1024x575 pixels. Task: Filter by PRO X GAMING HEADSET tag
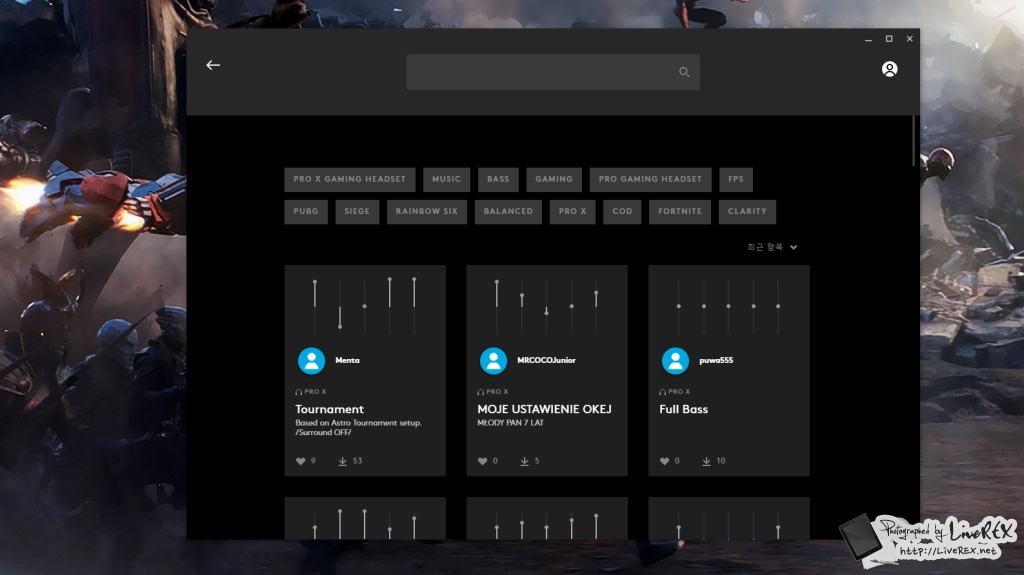(x=349, y=179)
